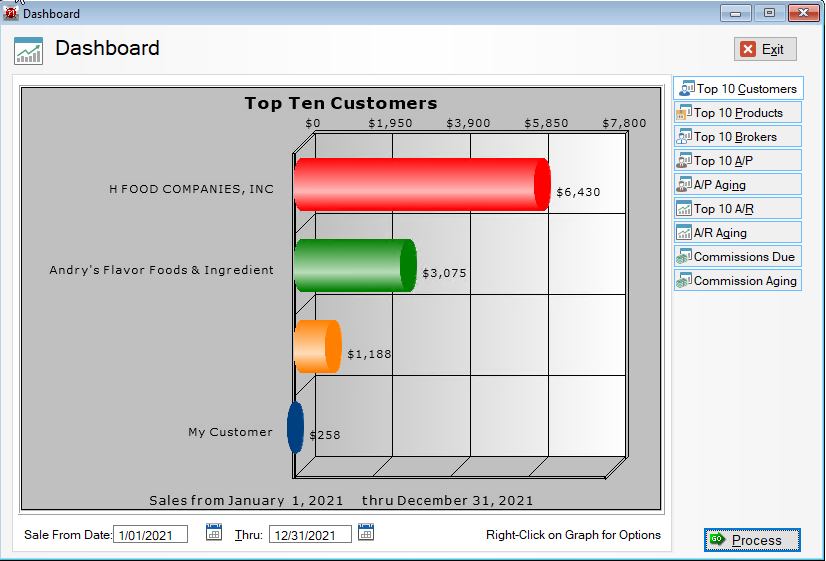Viewport: 826px width, 561px height.
Task: Open the Top 10 Customers chart
Action: (738, 88)
